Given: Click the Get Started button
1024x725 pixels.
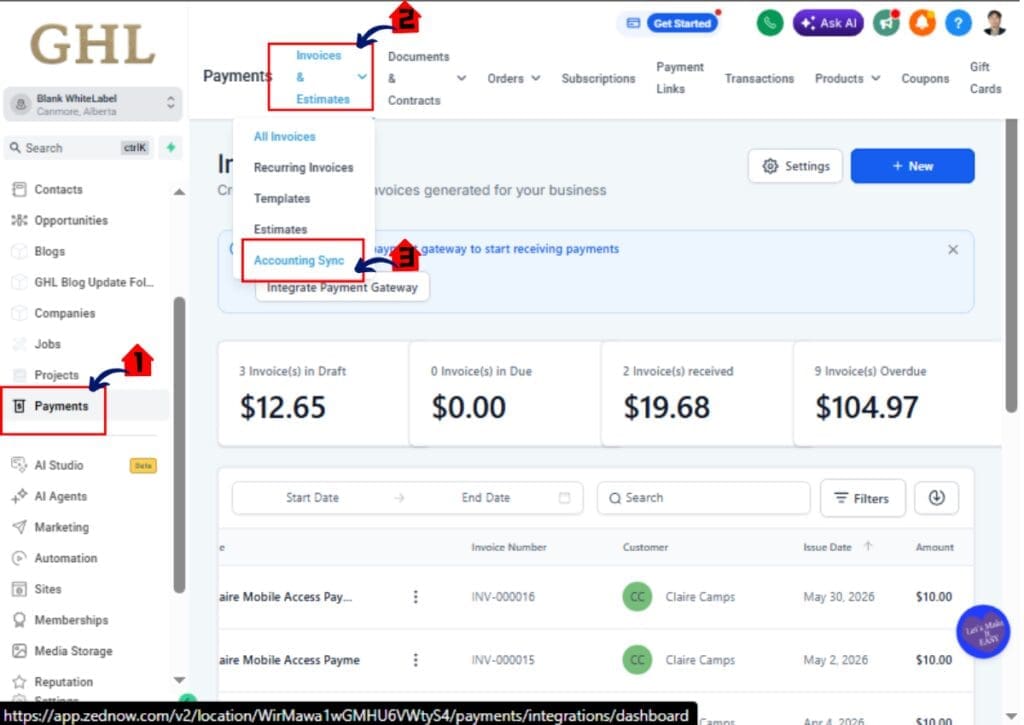Looking at the screenshot, I should click(682, 24).
